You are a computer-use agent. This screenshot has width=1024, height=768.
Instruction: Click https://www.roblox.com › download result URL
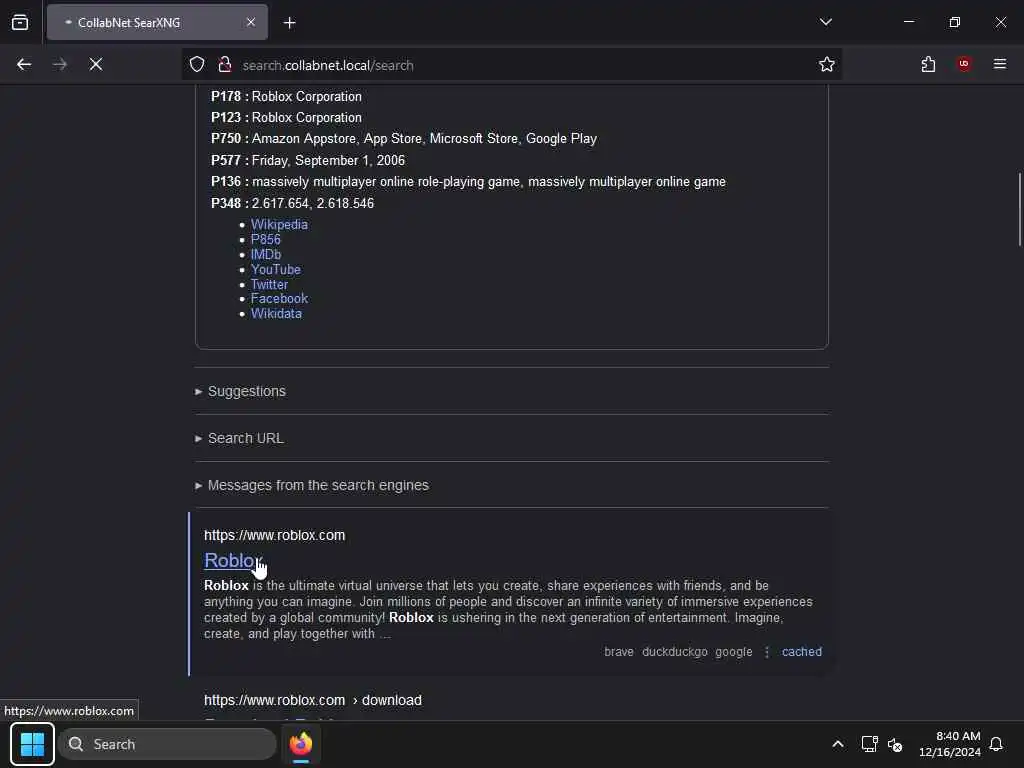click(313, 700)
